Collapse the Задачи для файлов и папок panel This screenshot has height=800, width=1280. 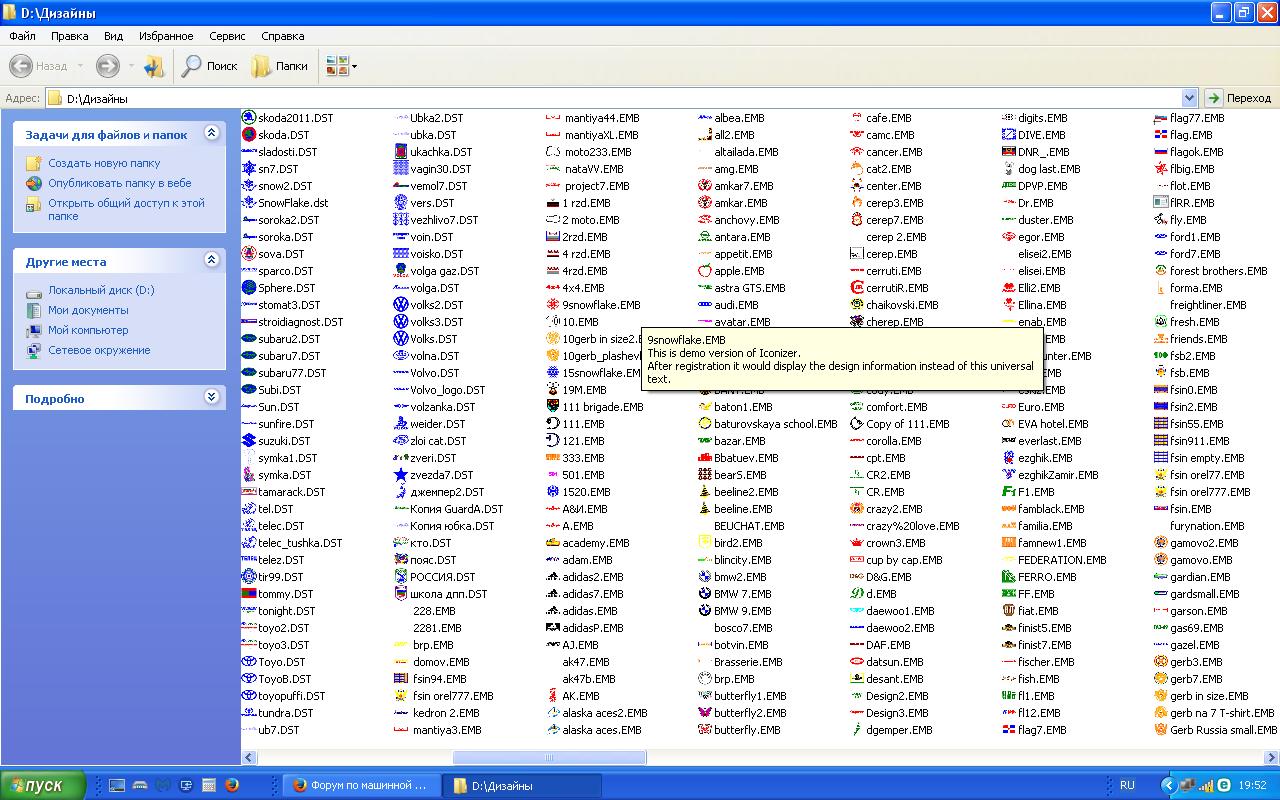[211, 133]
